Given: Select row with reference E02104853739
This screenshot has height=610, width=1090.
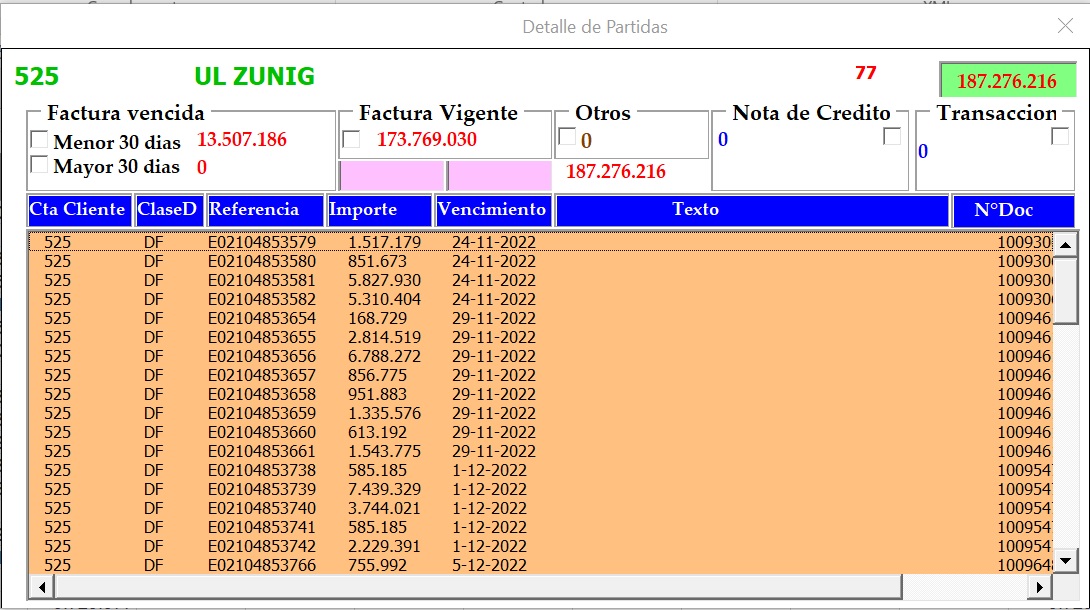Looking at the screenshot, I should coord(541,489).
